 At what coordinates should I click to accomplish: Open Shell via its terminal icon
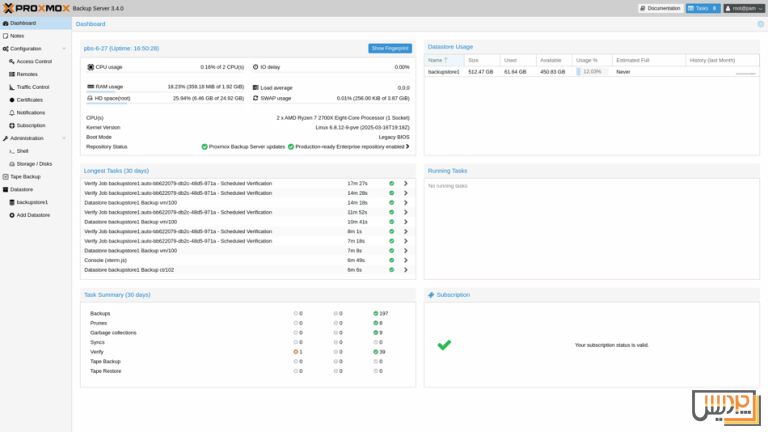pyautogui.click(x=12, y=151)
